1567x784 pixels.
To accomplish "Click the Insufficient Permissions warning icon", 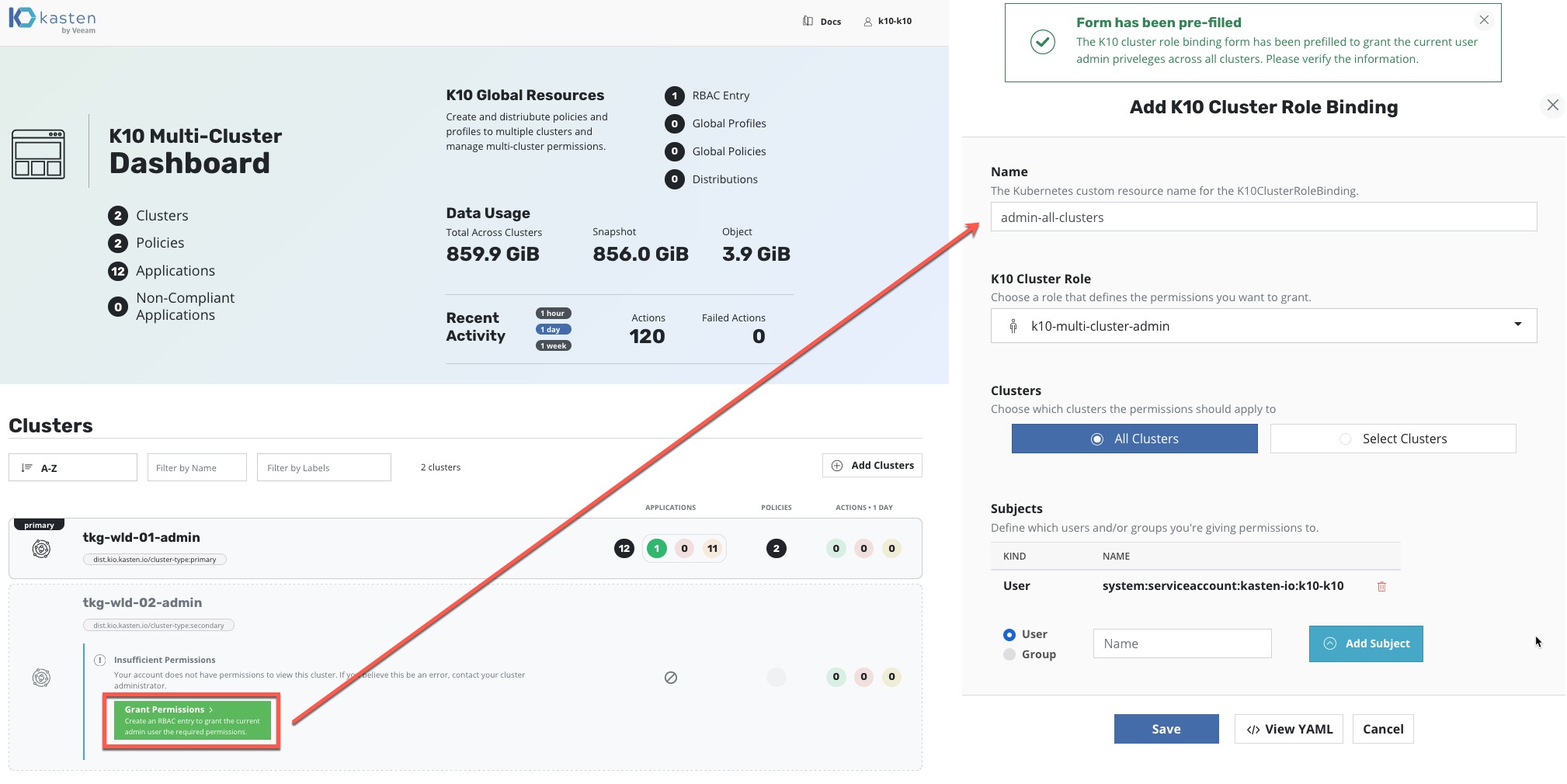I will tap(99, 660).
